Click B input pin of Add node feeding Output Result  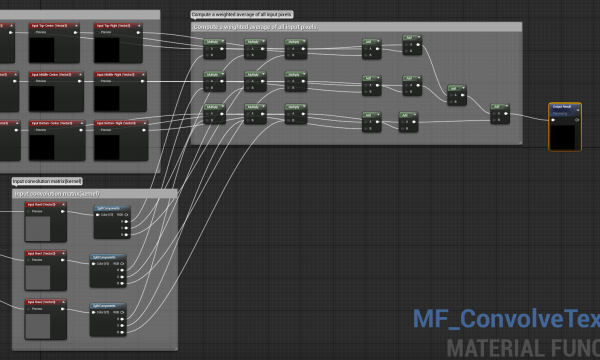pyautogui.click(x=494, y=120)
